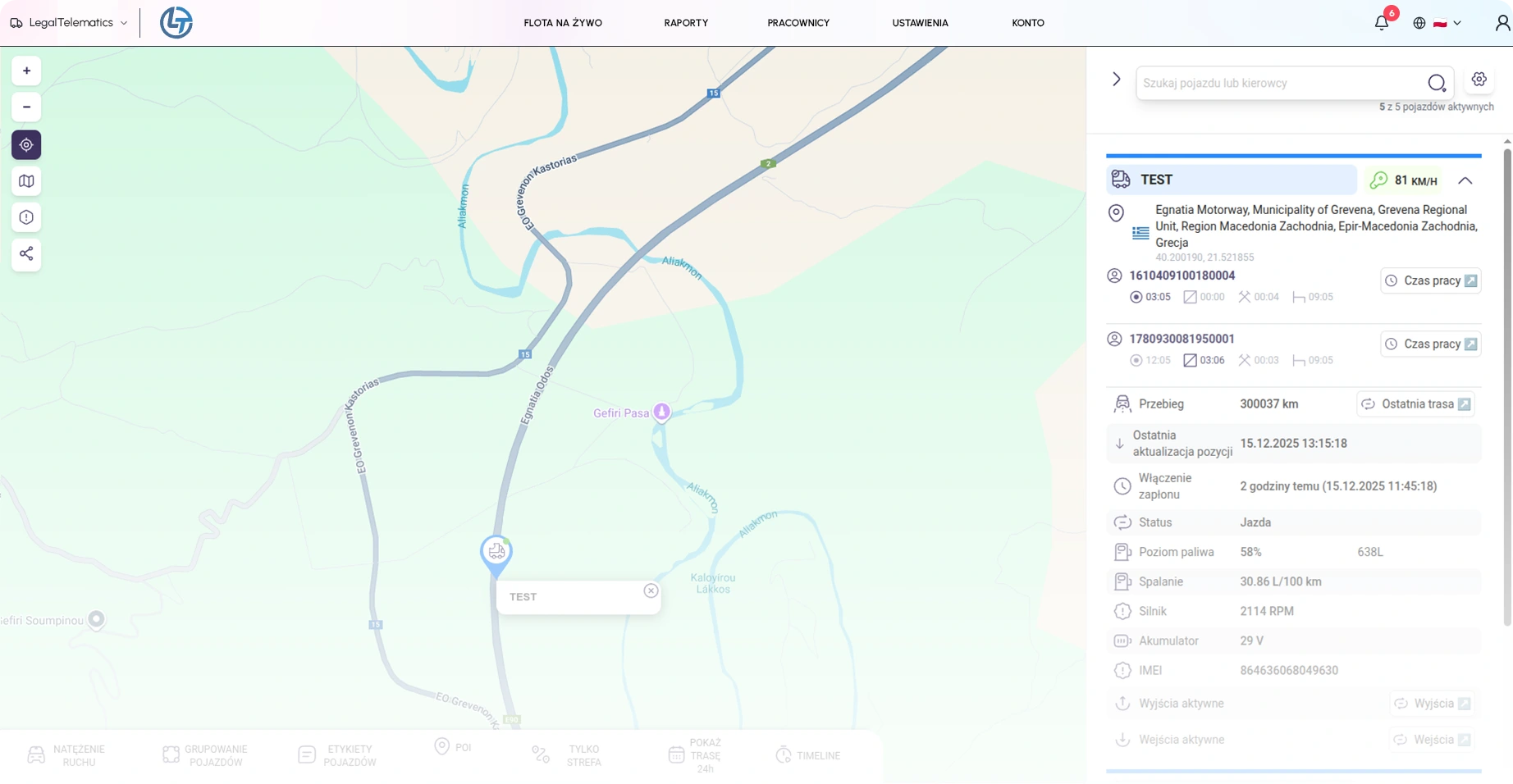The image size is (1513, 784).
Task: Click the zoom out map button
Action: pos(26,107)
